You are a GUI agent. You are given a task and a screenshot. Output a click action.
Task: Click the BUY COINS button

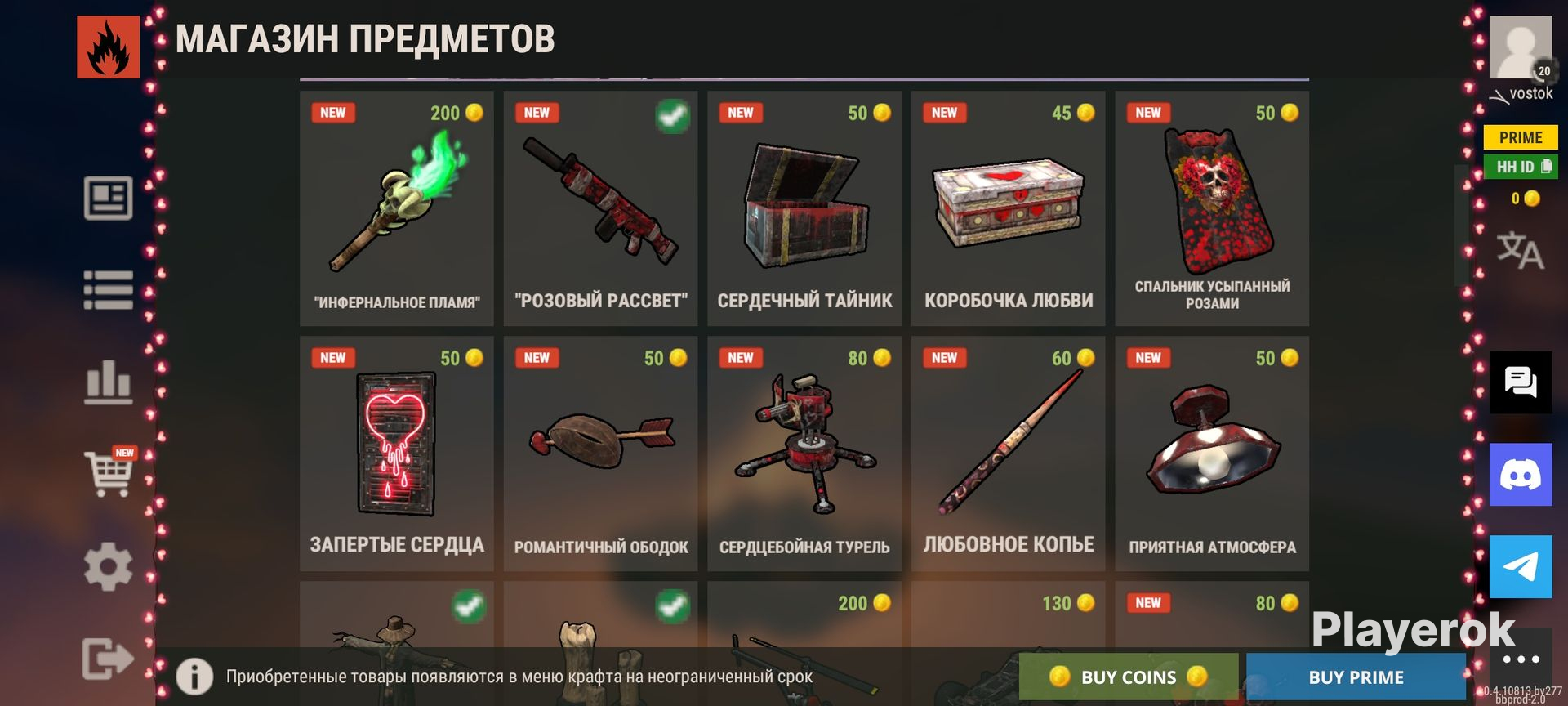coord(1129,677)
